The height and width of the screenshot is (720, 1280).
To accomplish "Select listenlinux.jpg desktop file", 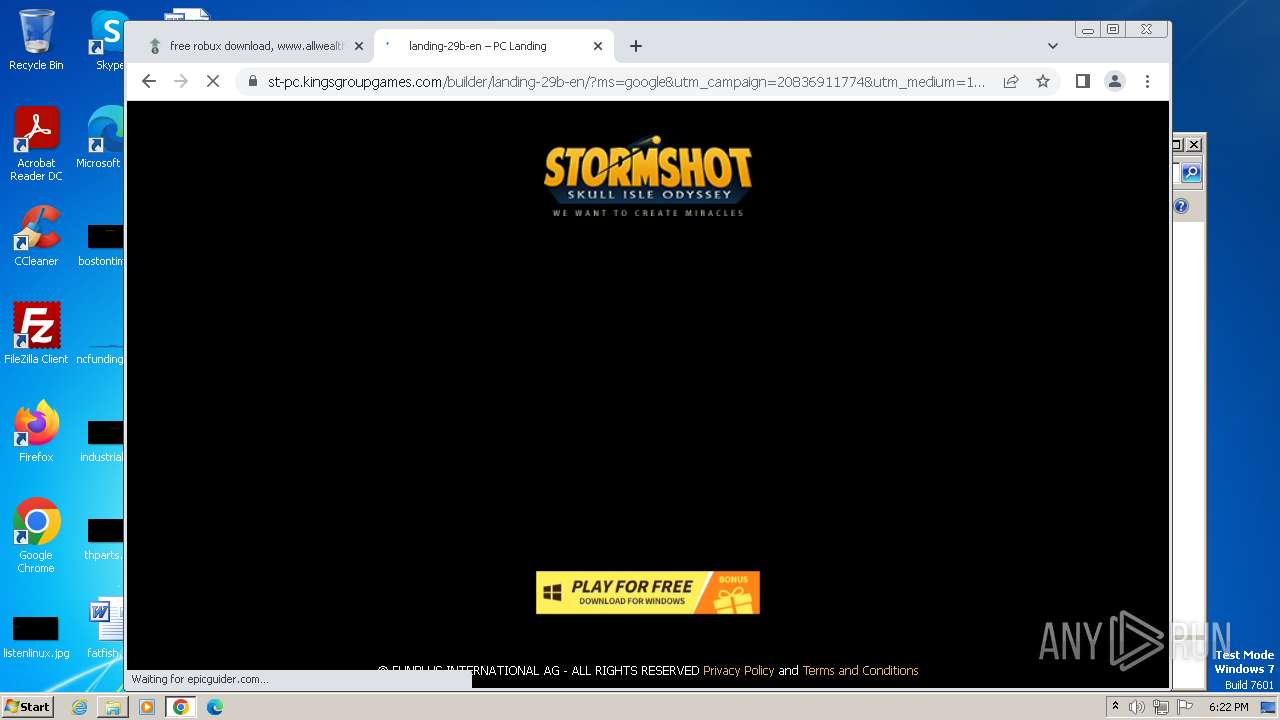I will [36, 637].
